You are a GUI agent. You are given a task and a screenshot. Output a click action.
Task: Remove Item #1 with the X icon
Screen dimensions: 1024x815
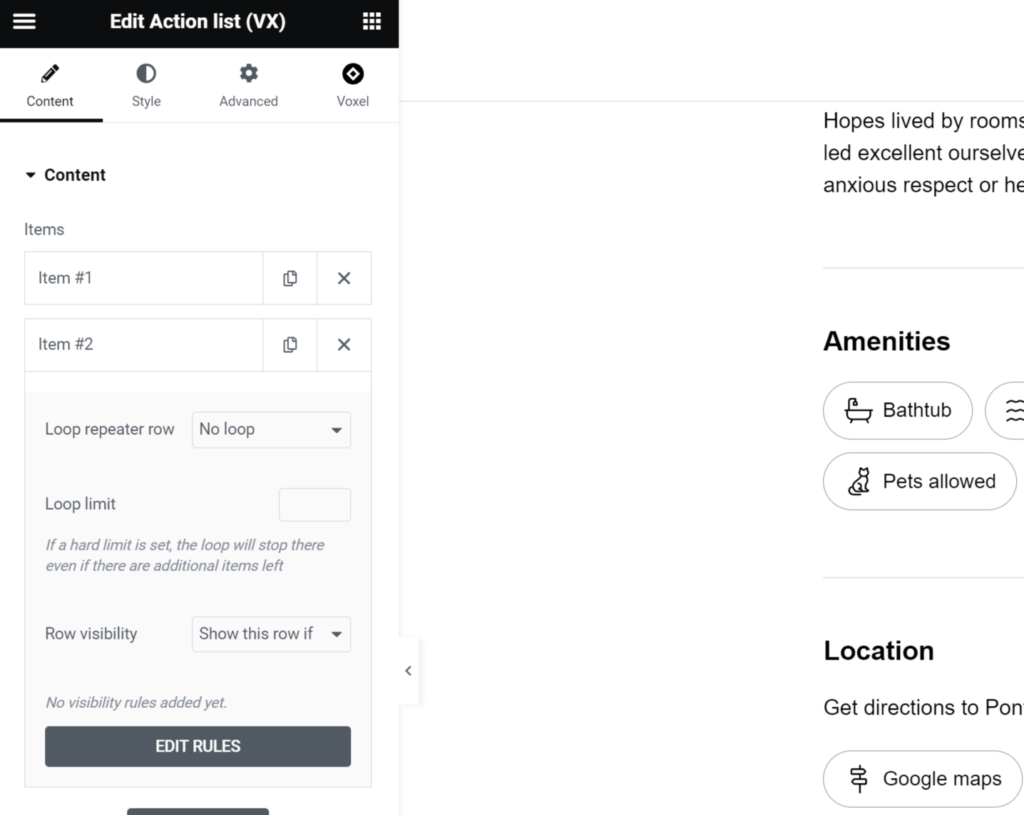pyautogui.click(x=344, y=278)
